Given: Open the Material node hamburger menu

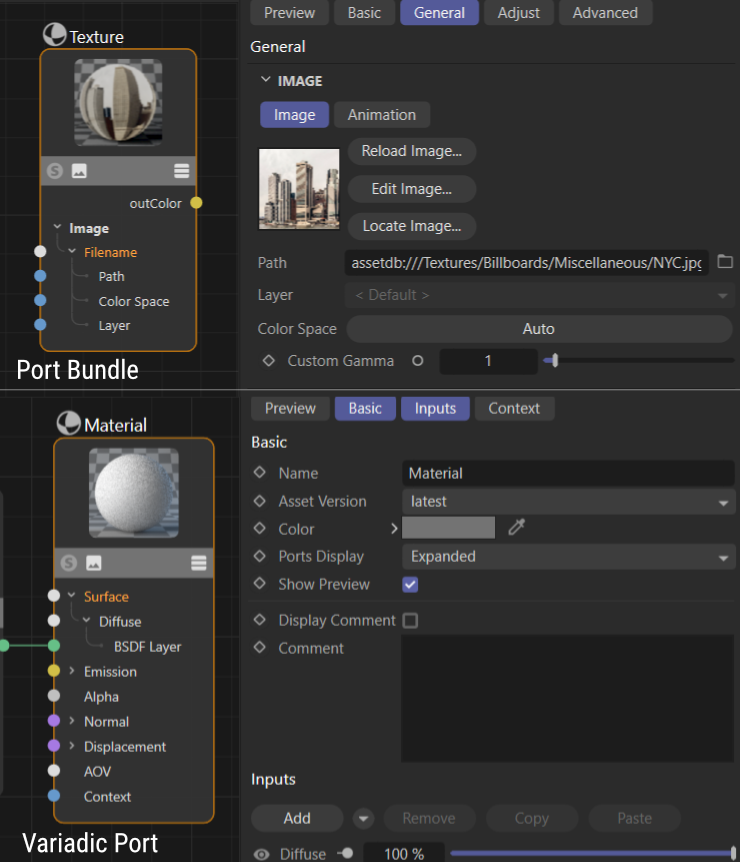Looking at the screenshot, I should (197, 563).
